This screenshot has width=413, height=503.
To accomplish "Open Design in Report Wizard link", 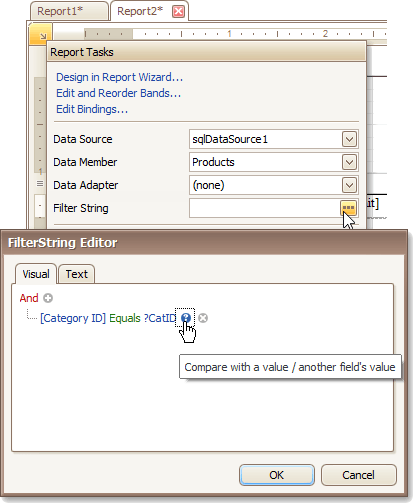I will (119, 77).
